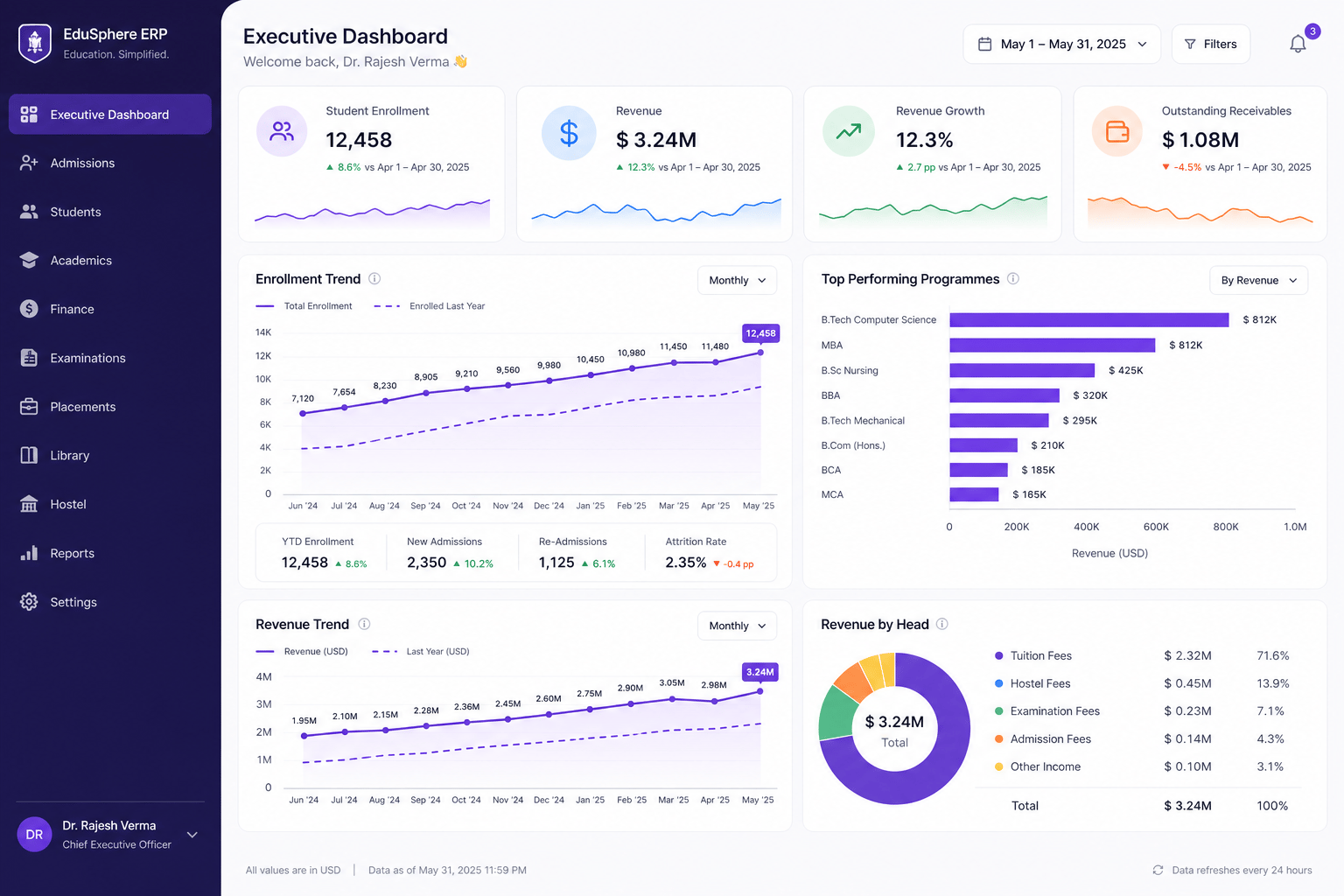Screen dimensions: 1344x896
Task: Click the Settings gear icon
Action: [x=29, y=602]
